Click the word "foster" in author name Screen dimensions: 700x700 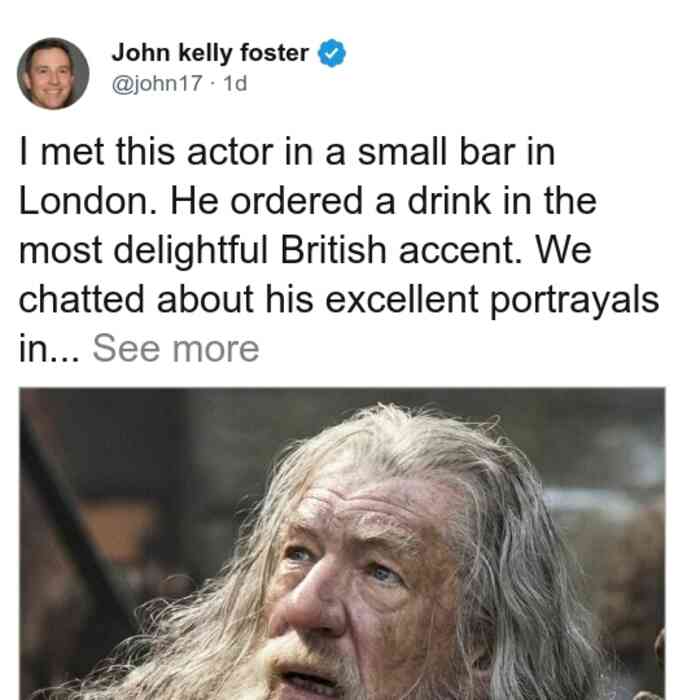tap(274, 53)
